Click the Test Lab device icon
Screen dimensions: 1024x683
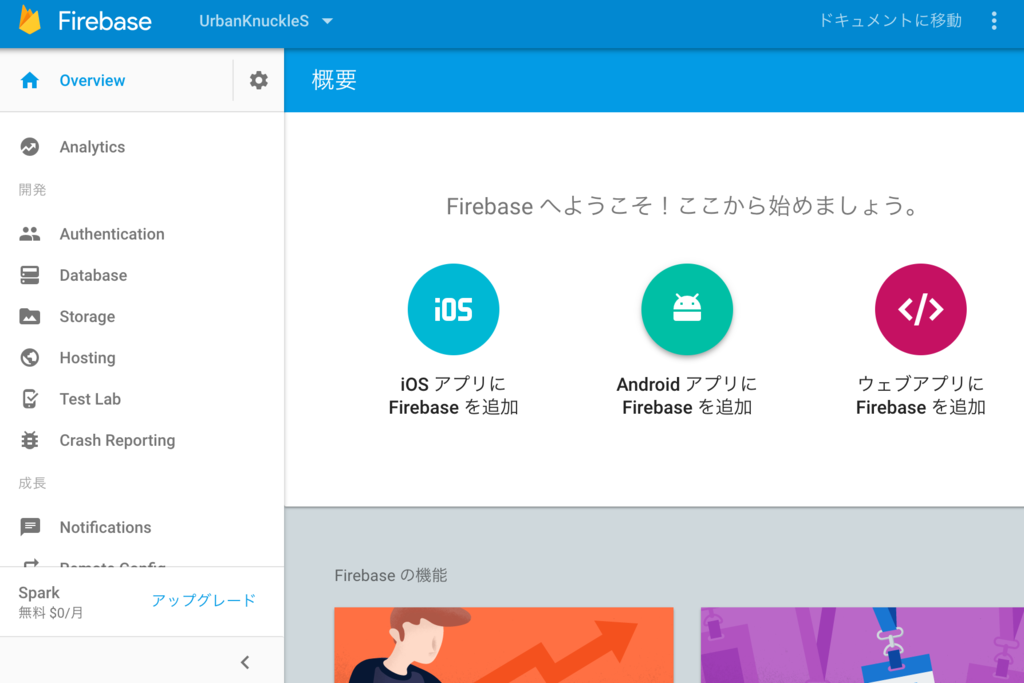click(29, 399)
